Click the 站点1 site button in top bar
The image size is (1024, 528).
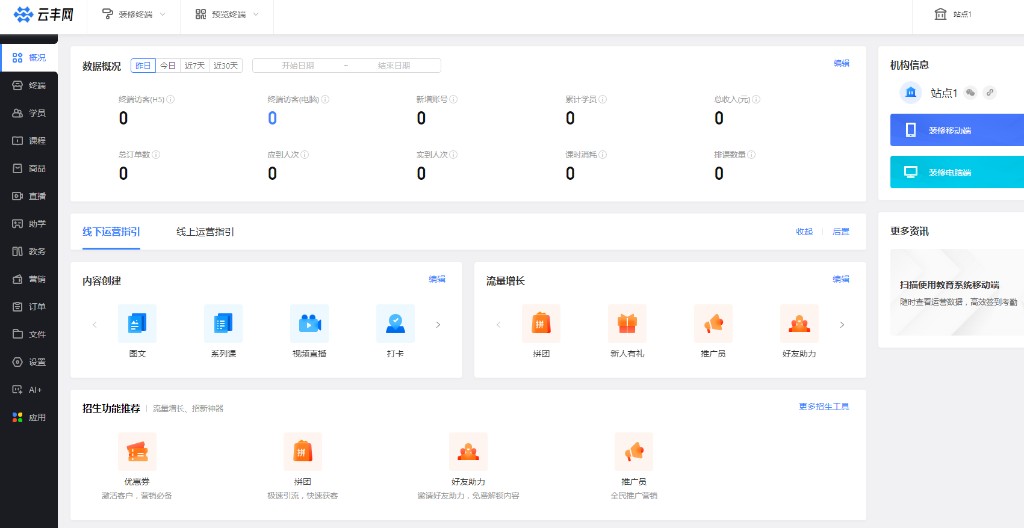pos(953,14)
